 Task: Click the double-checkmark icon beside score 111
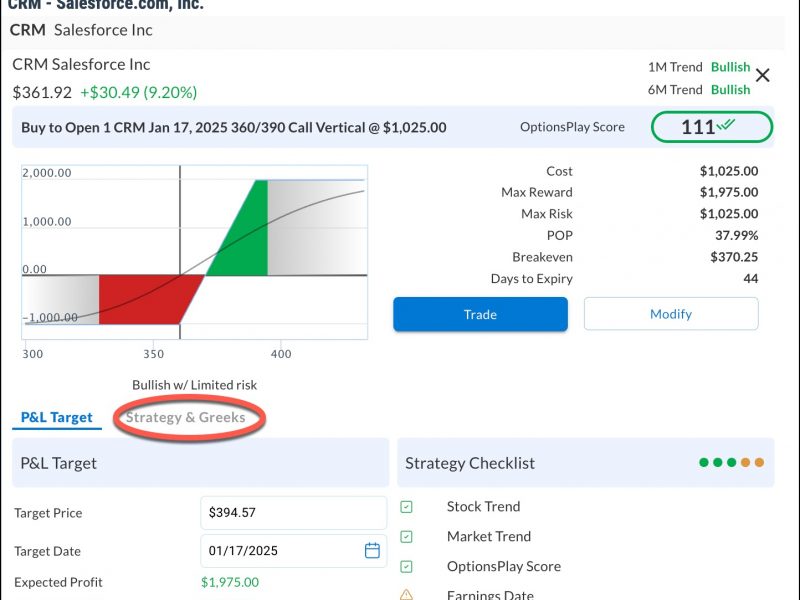coord(726,124)
